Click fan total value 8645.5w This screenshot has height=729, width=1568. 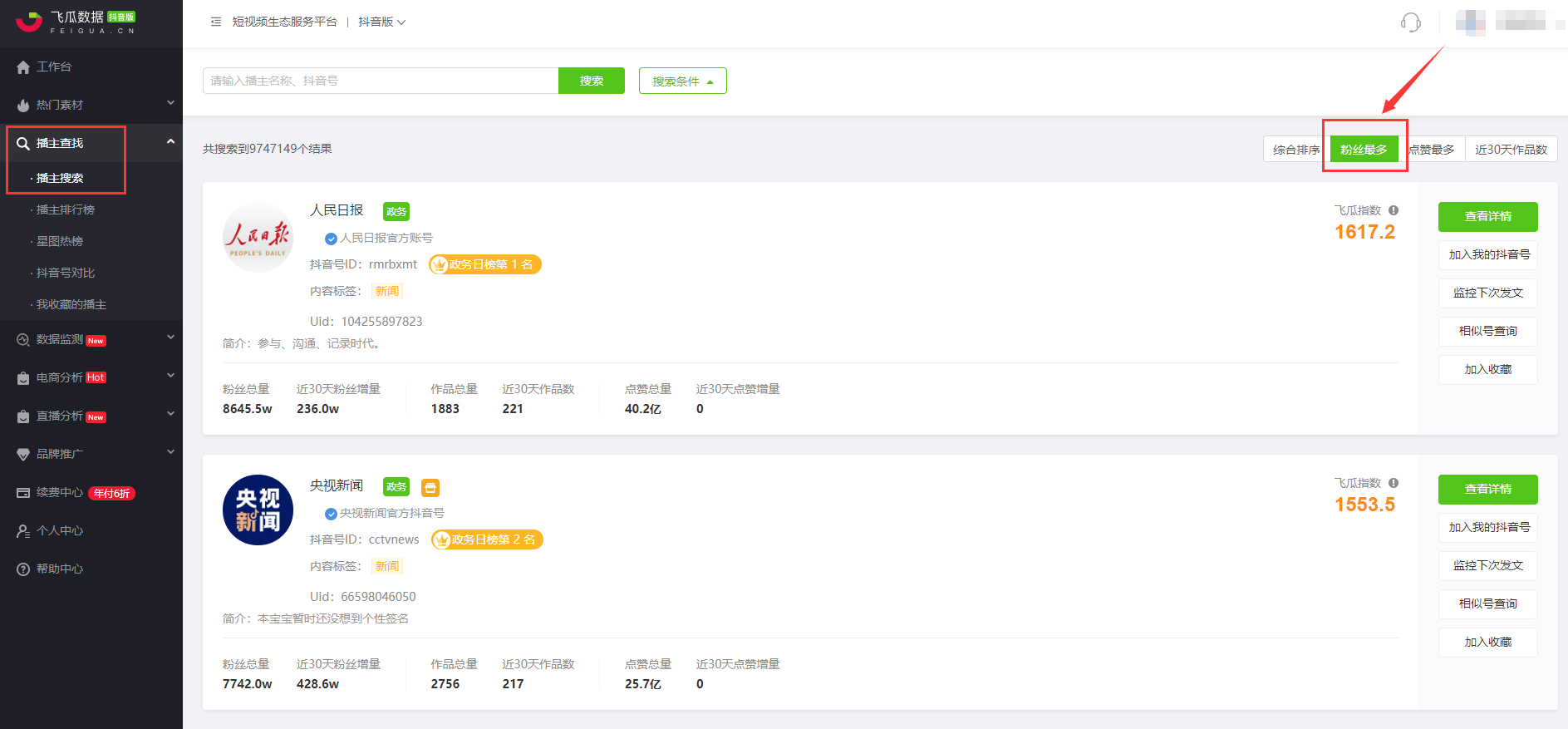[x=247, y=409]
